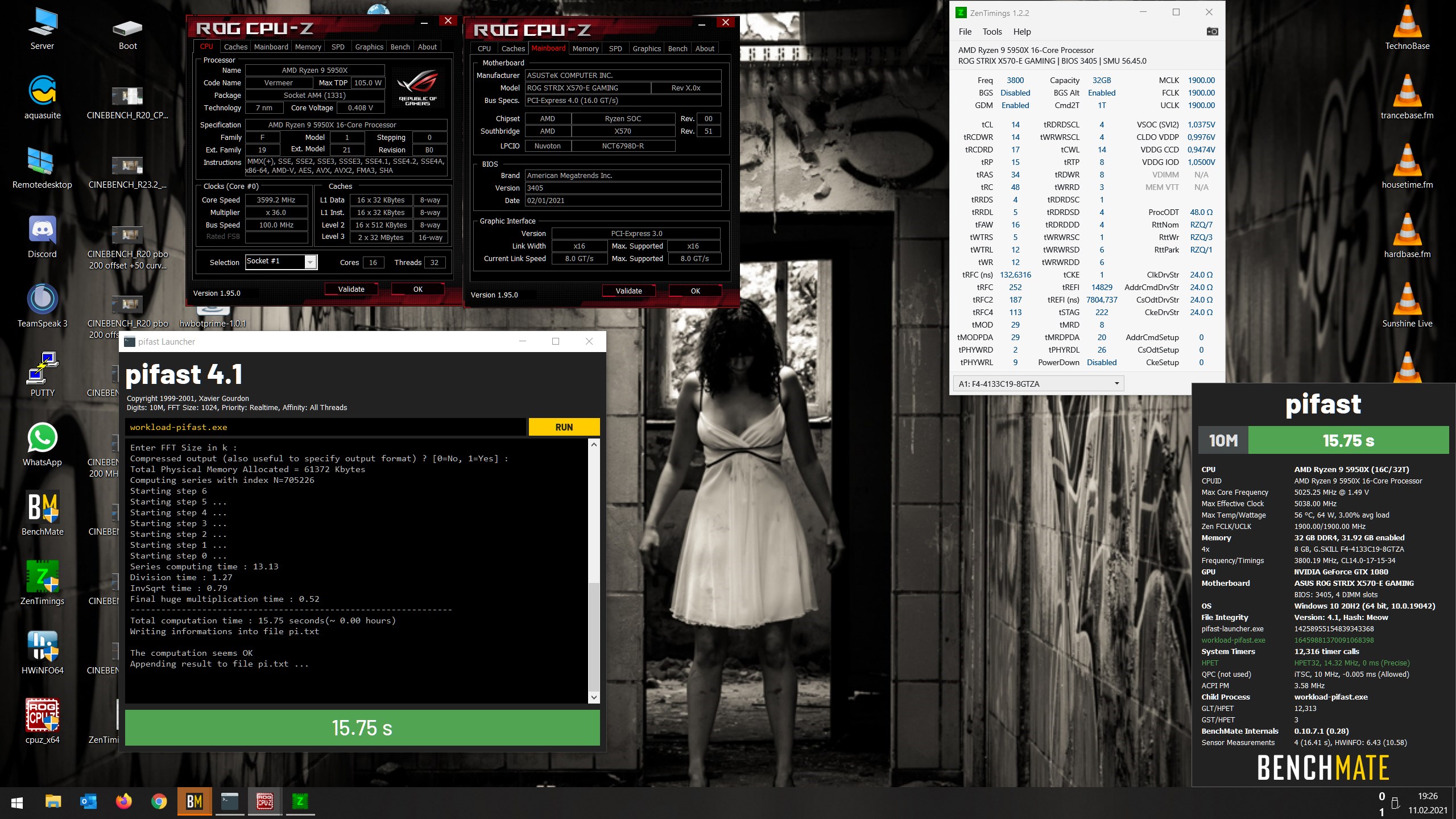
Task: Open SPD tab in left CPU-Z window
Action: click(338, 47)
